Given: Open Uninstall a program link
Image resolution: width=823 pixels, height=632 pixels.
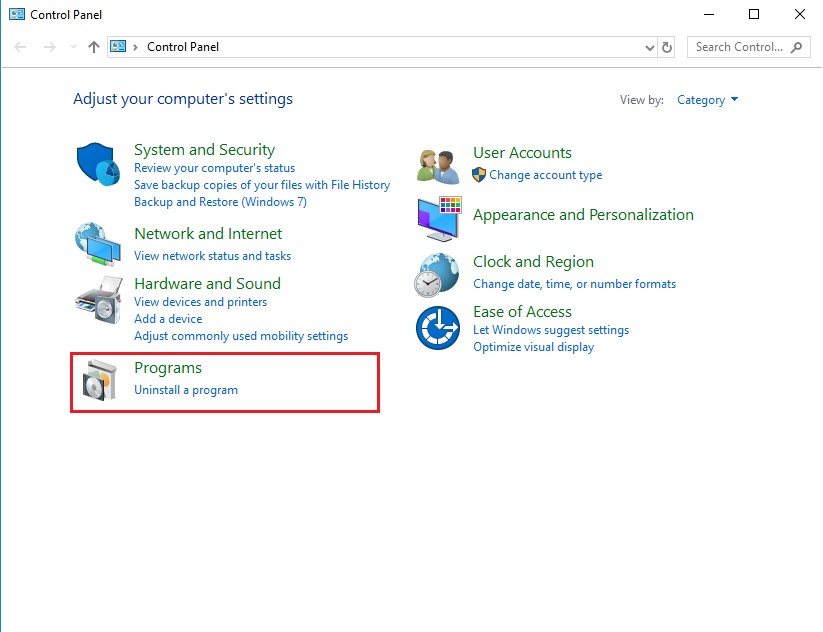Looking at the screenshot, I should [x=186, y=390].
